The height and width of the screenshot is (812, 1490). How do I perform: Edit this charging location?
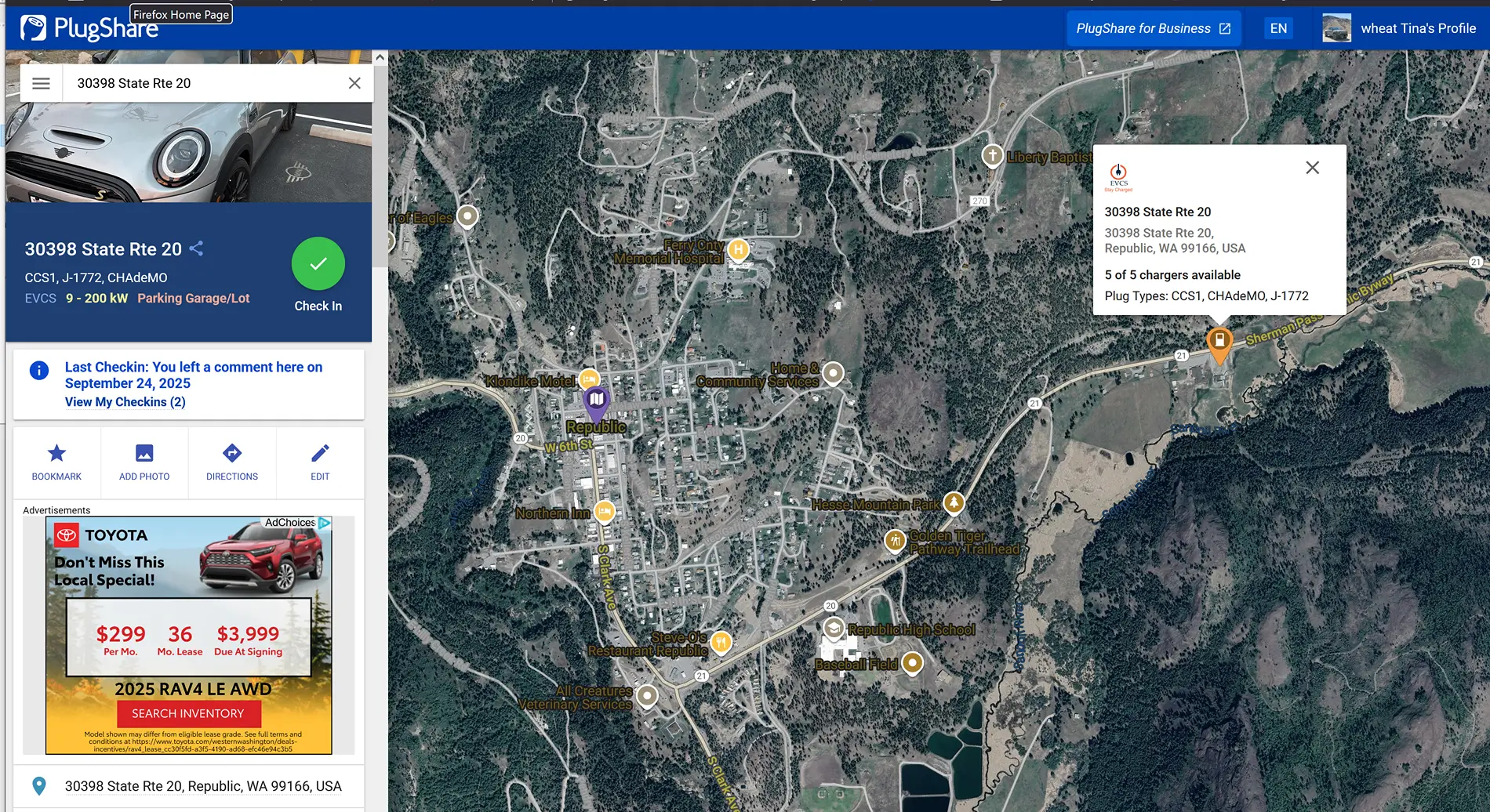[320, 462]
